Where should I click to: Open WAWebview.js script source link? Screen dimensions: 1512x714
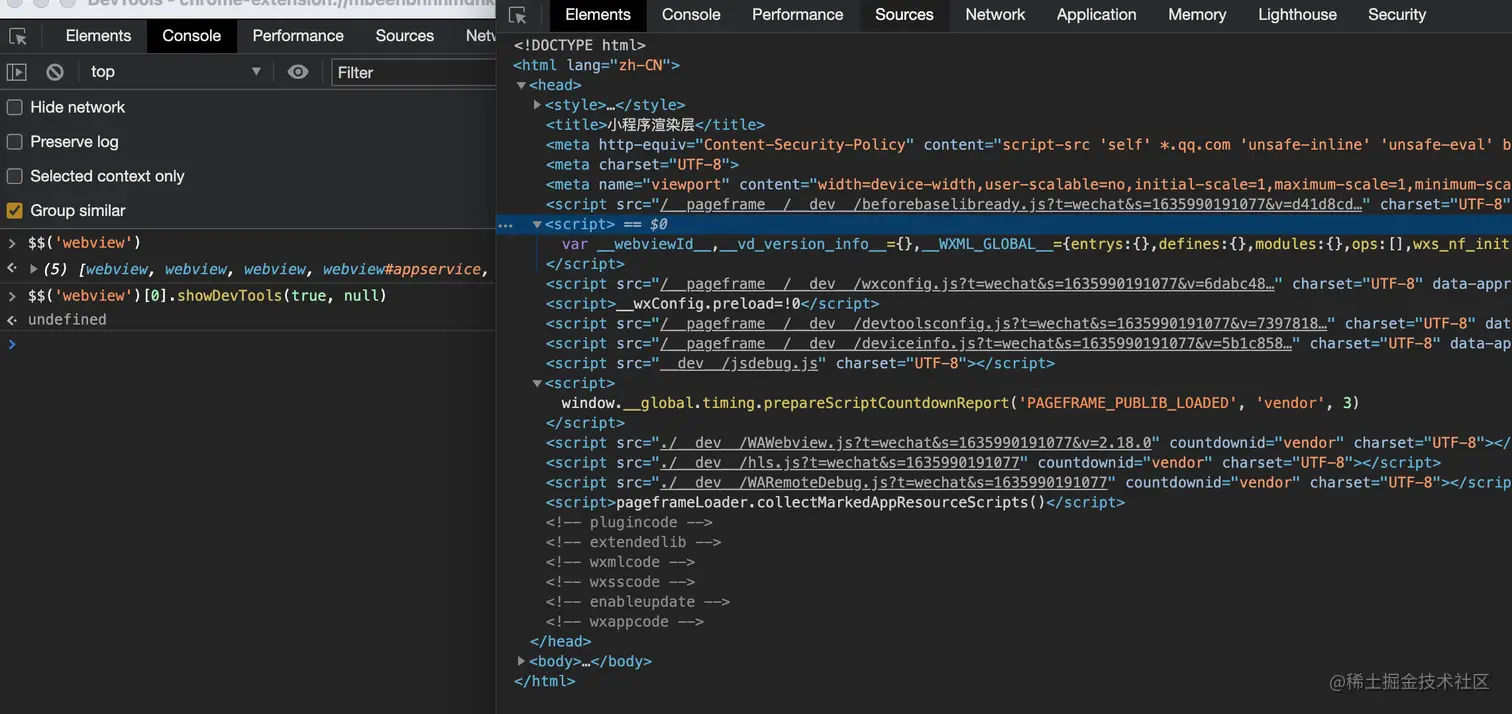coord(906,443)
